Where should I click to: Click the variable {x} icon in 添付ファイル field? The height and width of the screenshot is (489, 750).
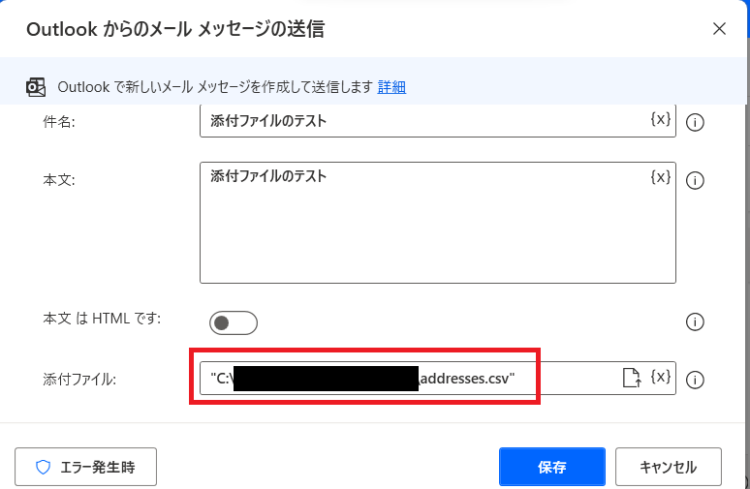(x=661, y=377)
